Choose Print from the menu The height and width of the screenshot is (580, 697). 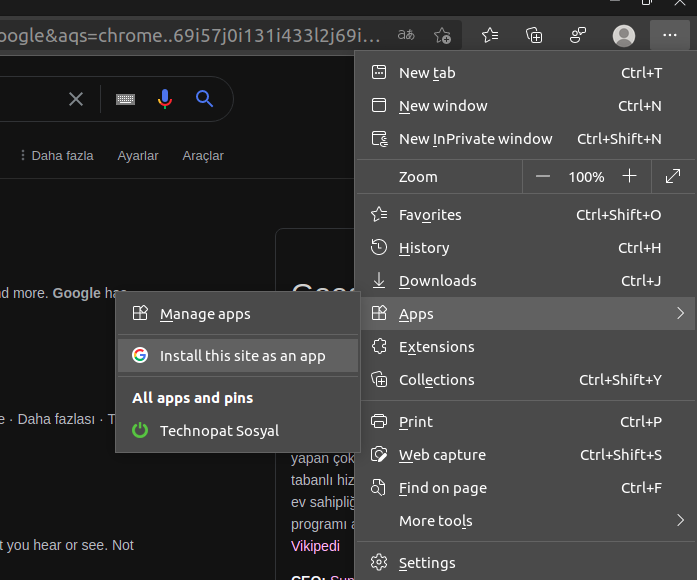click(x=526, y=421)
